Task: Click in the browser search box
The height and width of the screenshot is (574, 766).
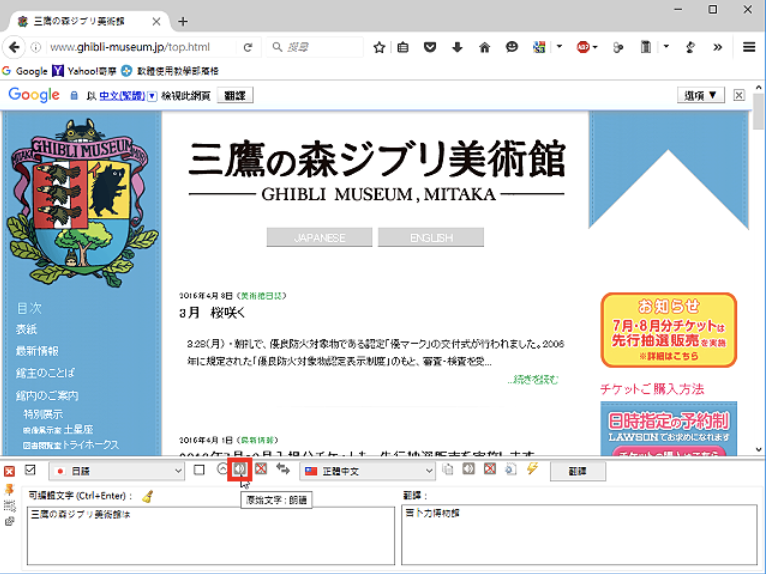Action: pyautogui.click(x=315, y=47)
